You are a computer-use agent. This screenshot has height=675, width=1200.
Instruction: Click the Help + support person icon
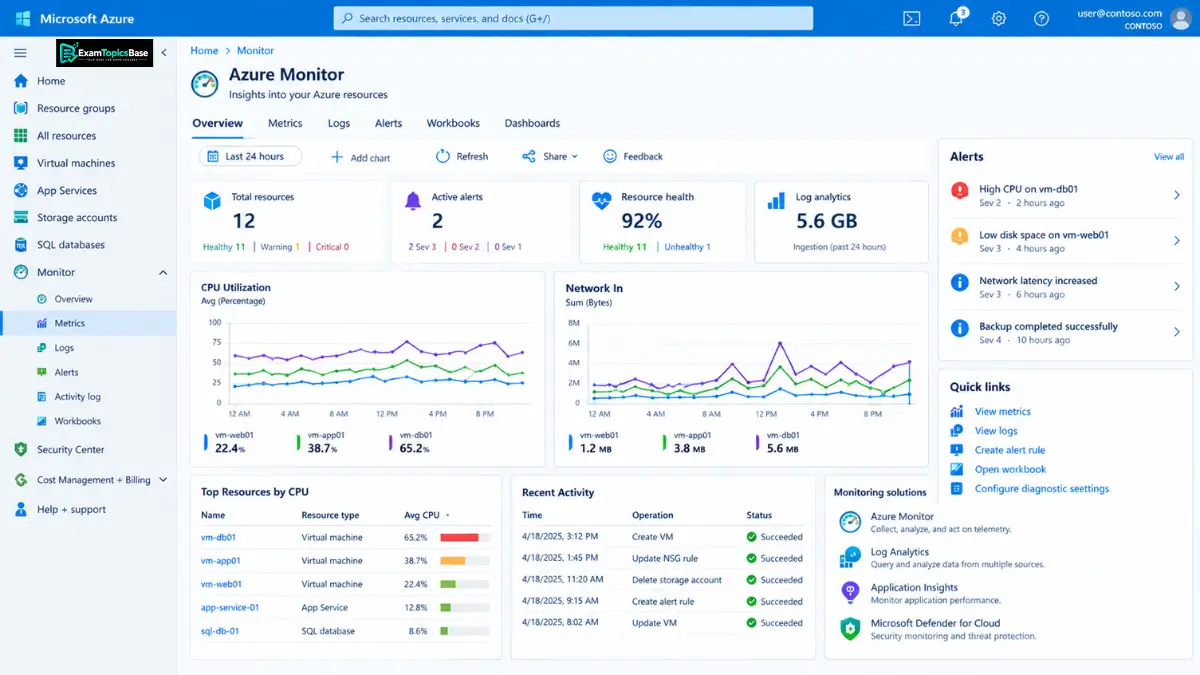point(20,509)
